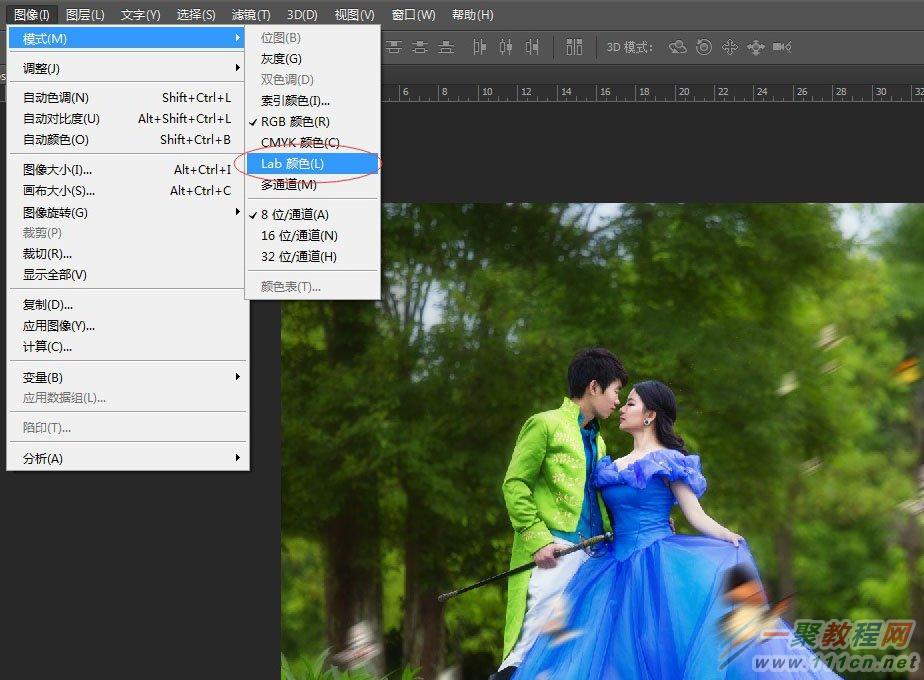Expand 模式(M) submenu
924x680 pixels.
tap(127, 39)
